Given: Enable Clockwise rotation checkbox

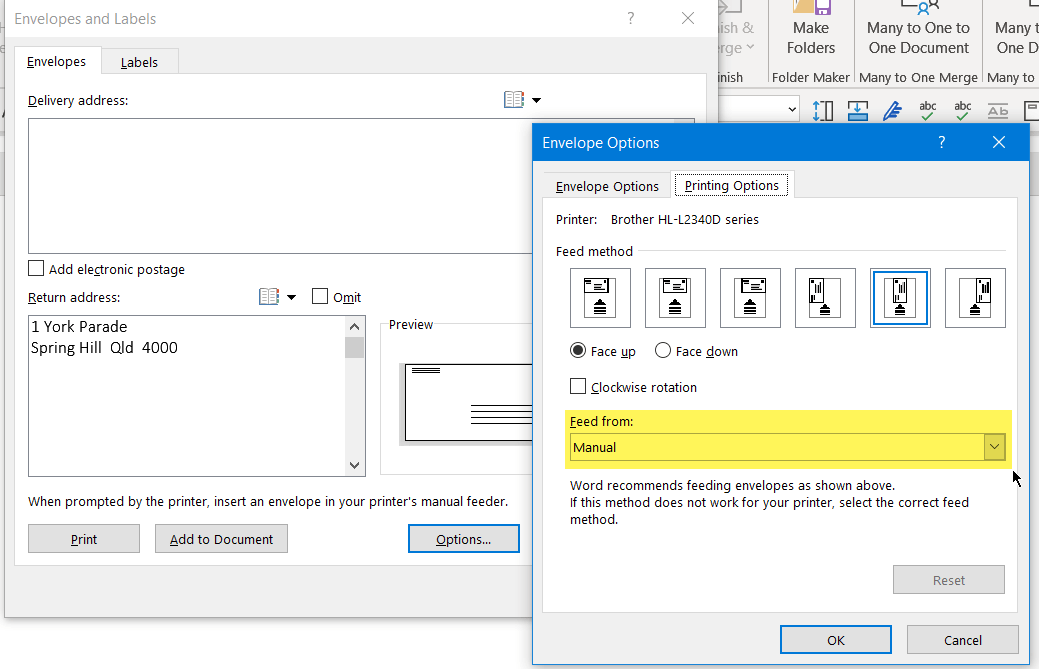Looking at the screenshot, I should tap(578, 386).
